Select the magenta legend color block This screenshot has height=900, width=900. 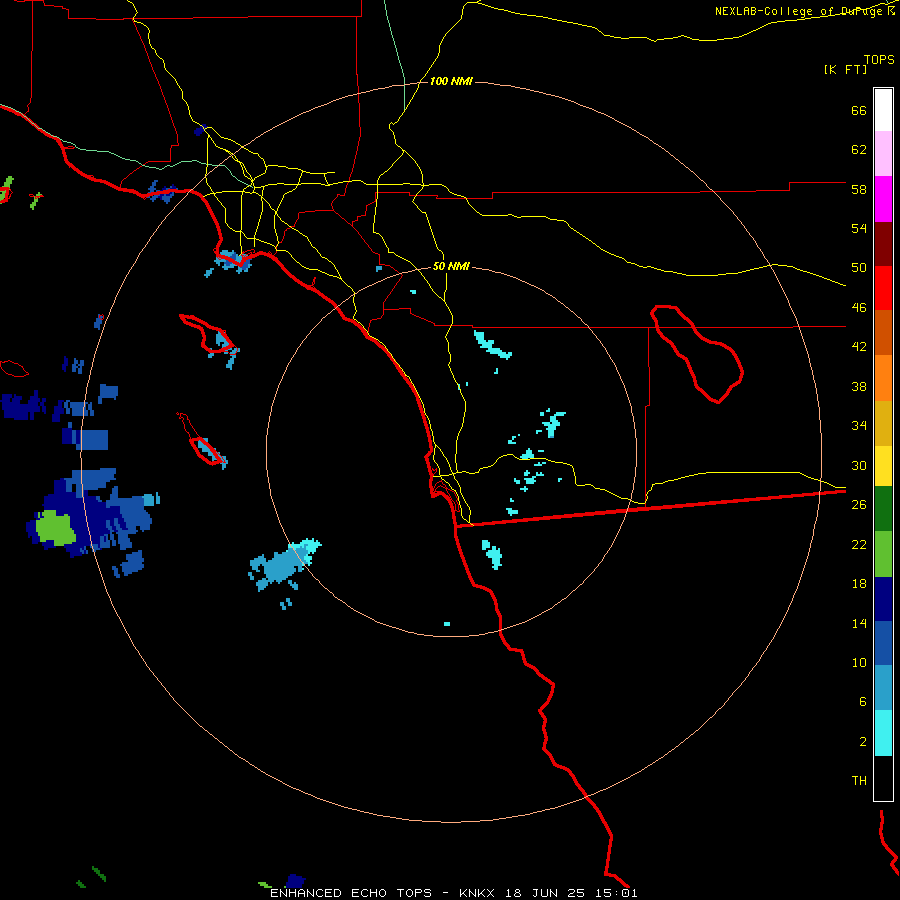883,199
